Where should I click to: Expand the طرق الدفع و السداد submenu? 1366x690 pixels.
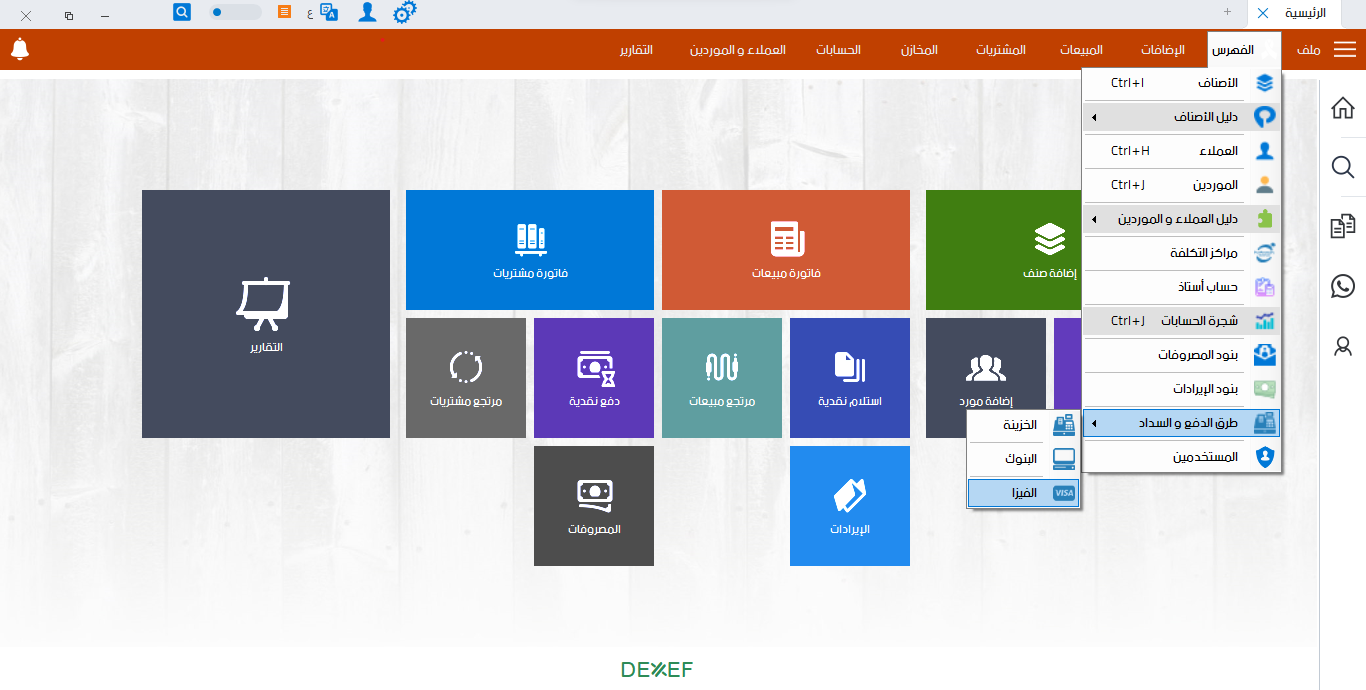pos(1181,423)
